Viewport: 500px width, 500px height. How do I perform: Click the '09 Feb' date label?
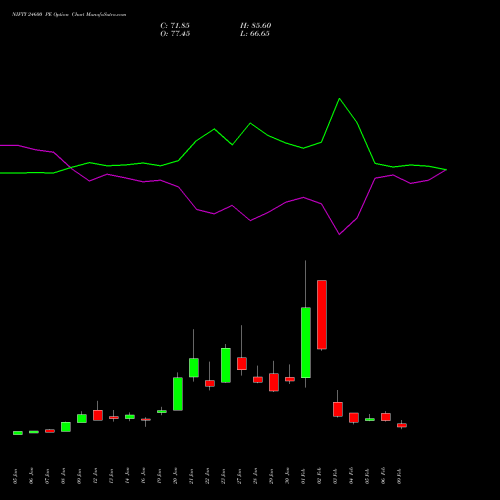point(399,476)
